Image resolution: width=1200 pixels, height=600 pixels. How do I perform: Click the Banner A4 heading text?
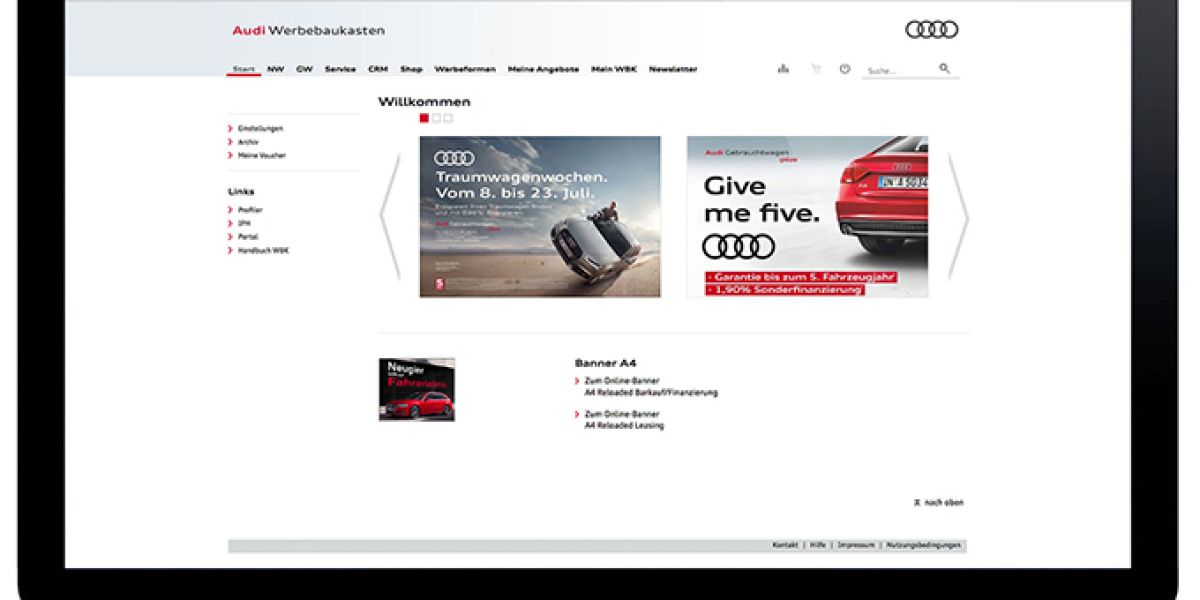pyautogui.click(x=606, y=364)
